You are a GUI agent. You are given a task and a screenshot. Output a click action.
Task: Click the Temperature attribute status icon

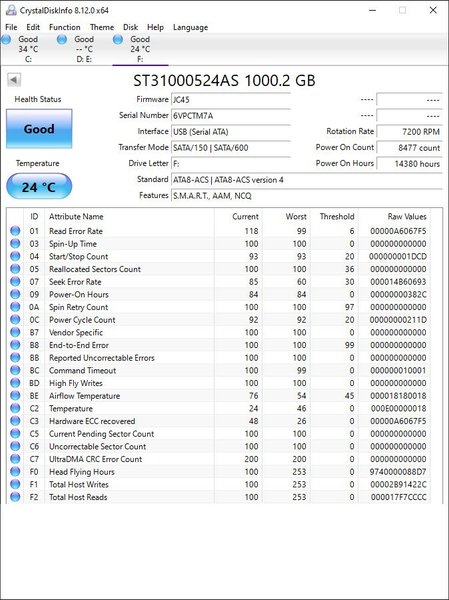(15, 408)
